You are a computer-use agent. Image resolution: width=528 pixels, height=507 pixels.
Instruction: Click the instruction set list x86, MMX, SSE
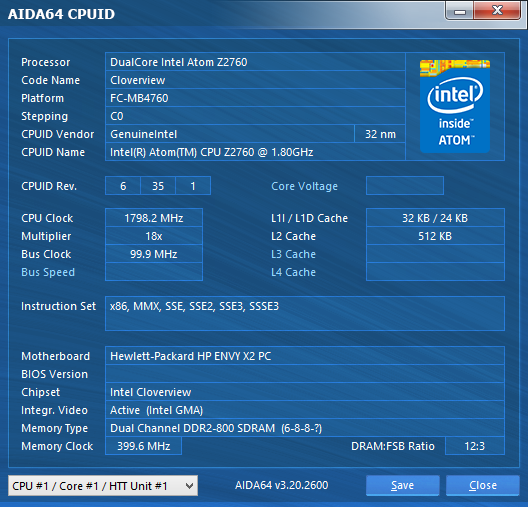click(x=305, y=313)
